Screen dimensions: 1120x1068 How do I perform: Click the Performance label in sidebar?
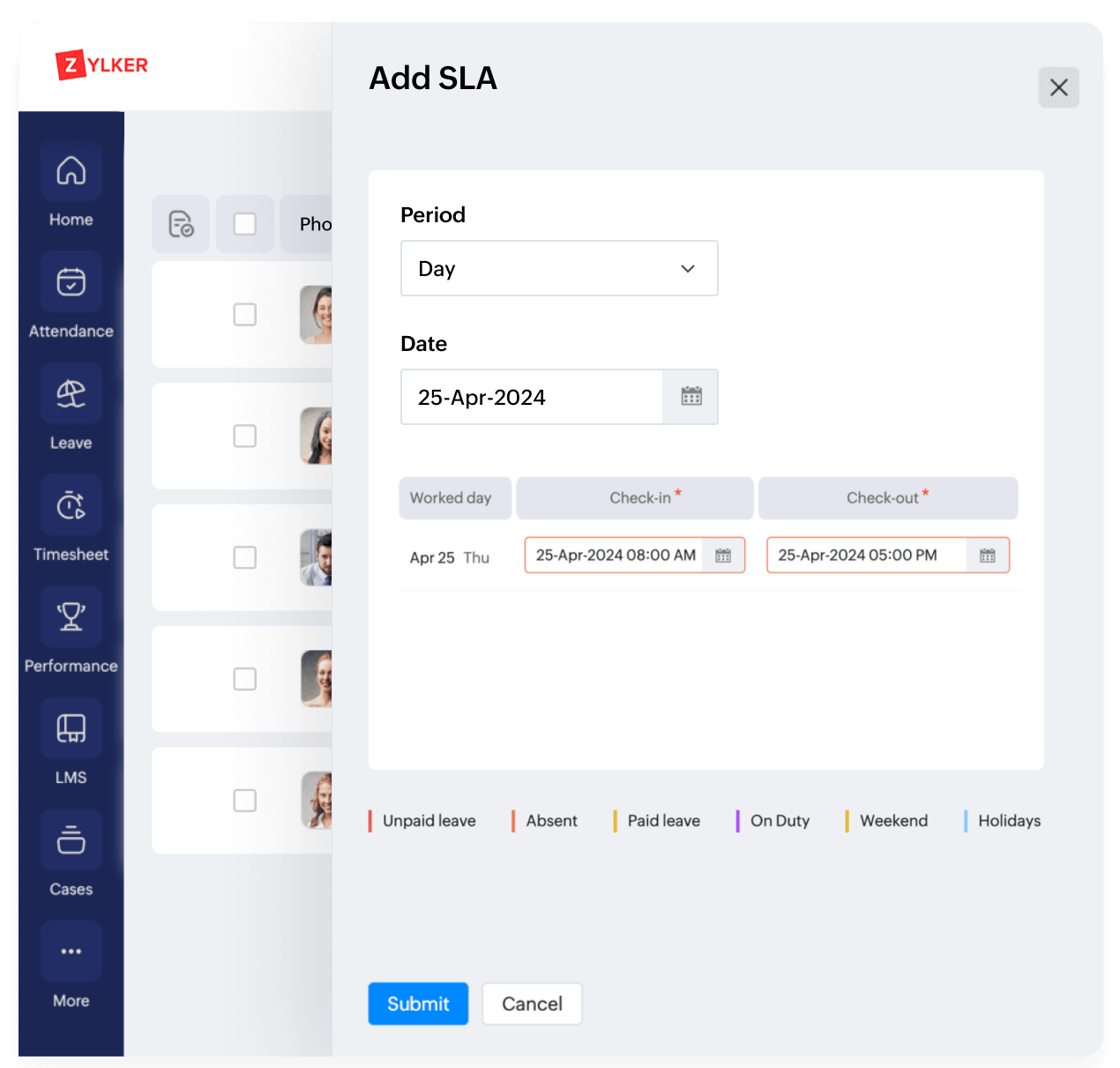pos(71,666)
